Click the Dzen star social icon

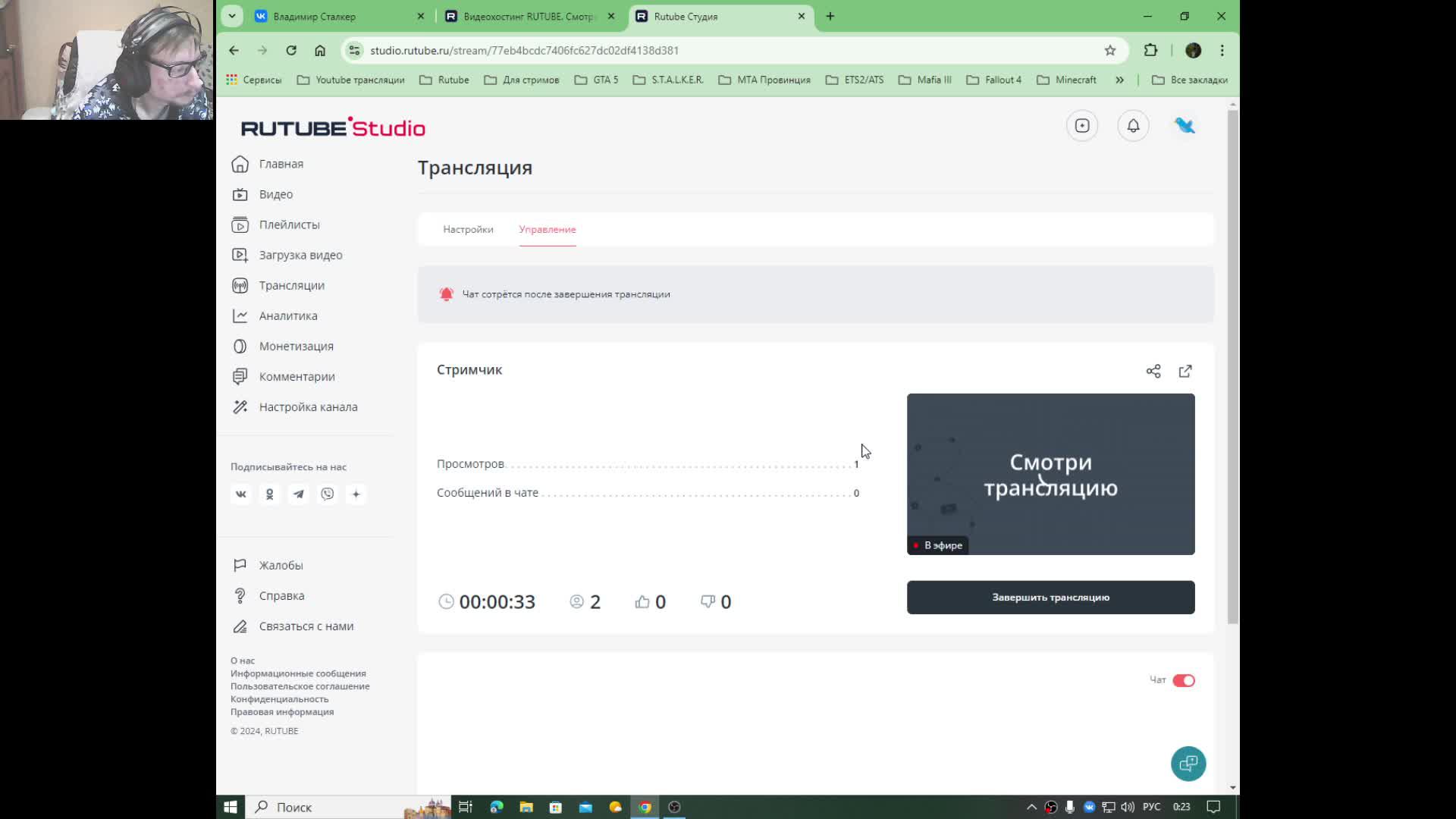[356, 494]
